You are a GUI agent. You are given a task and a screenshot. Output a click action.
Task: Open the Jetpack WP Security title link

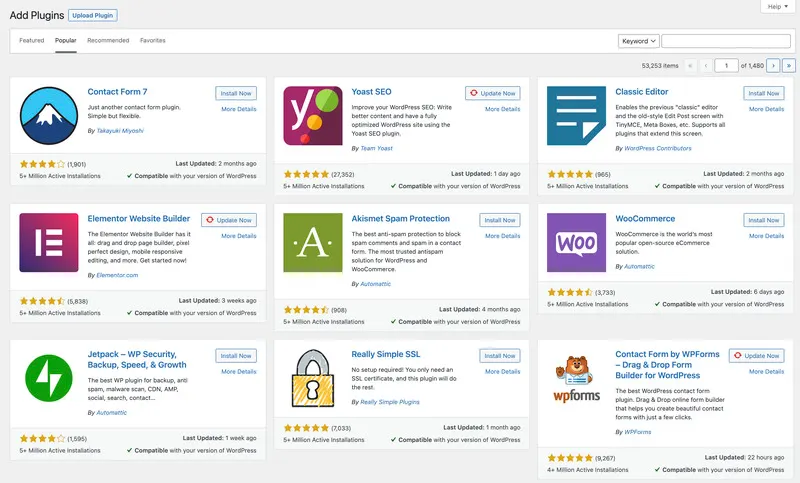tap(137, 360)
